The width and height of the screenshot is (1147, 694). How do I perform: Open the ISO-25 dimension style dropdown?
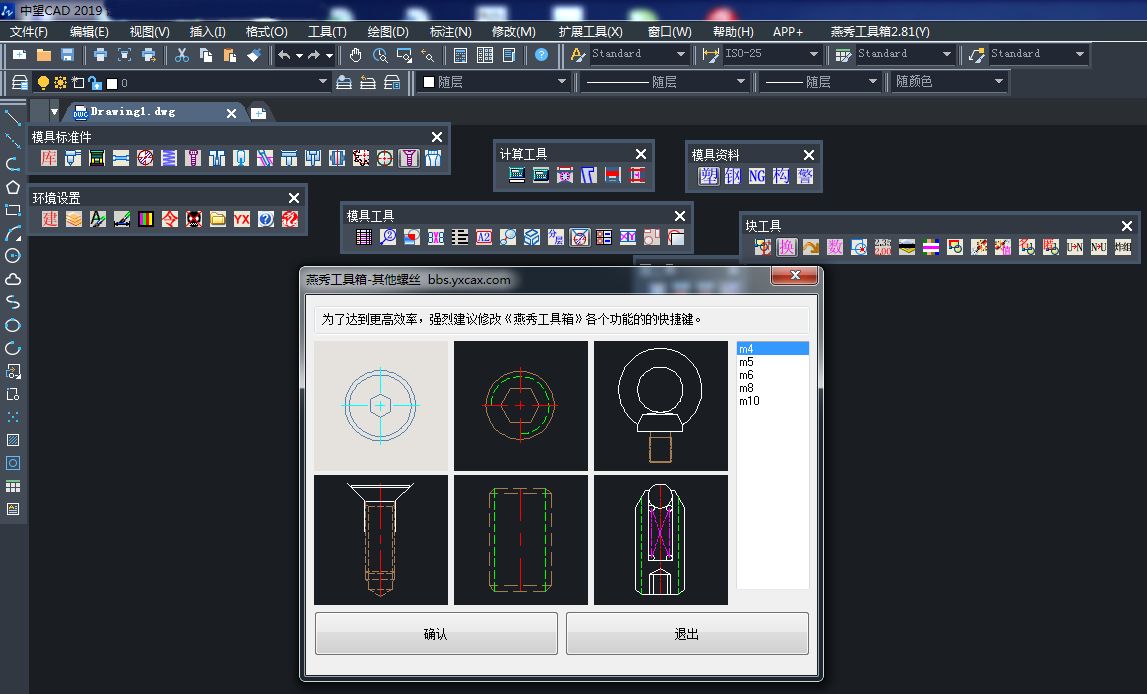(x=813, y=54)
